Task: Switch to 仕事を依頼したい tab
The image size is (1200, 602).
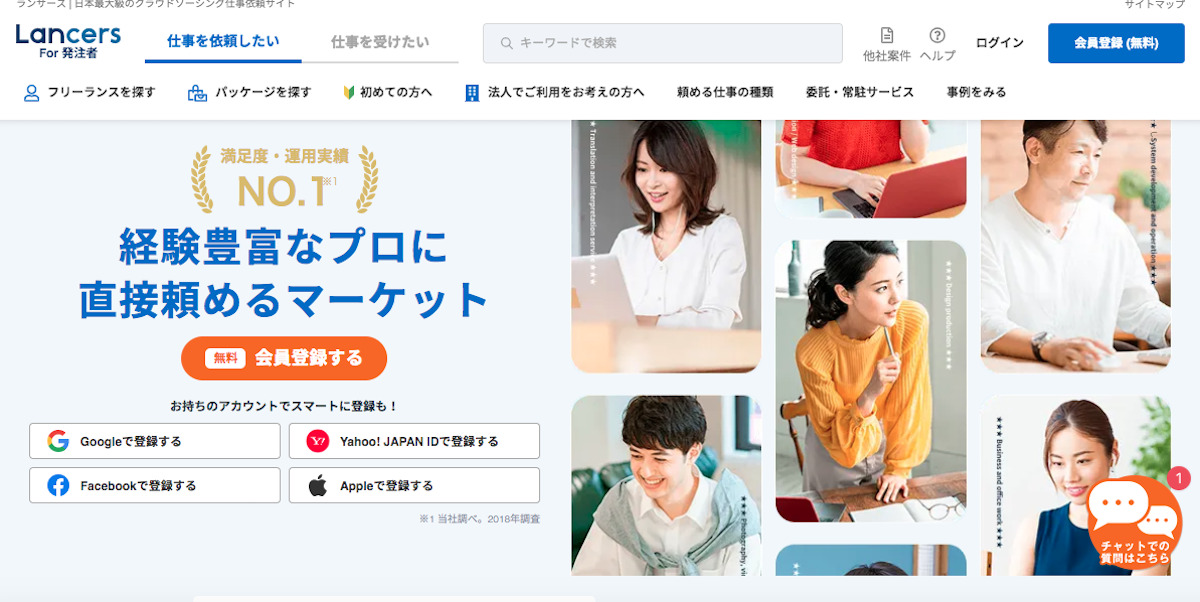Action: pos(223,42)
